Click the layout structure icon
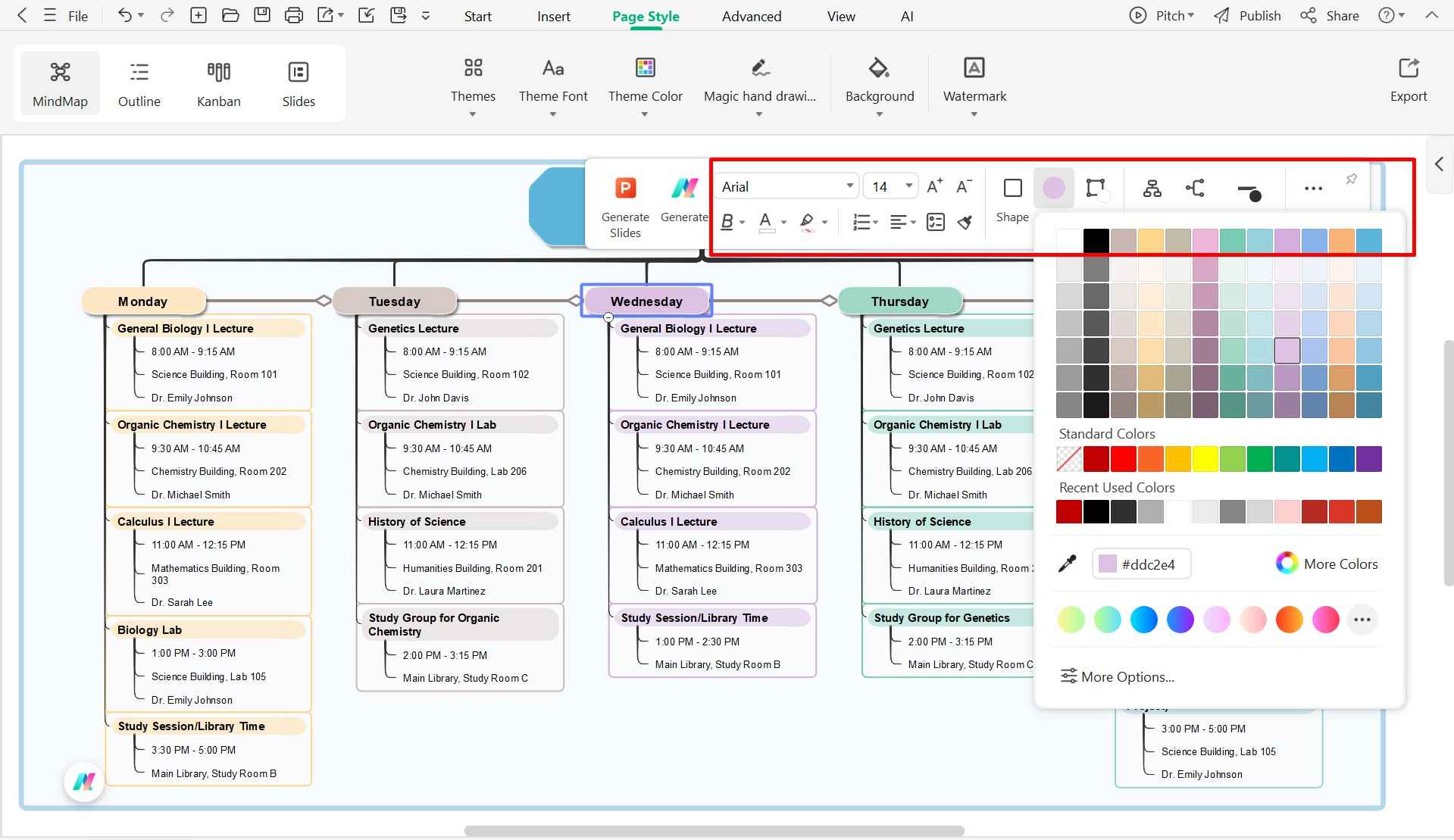The height and width of the screenshot is (840, 1454). (x=1152, y=188)
